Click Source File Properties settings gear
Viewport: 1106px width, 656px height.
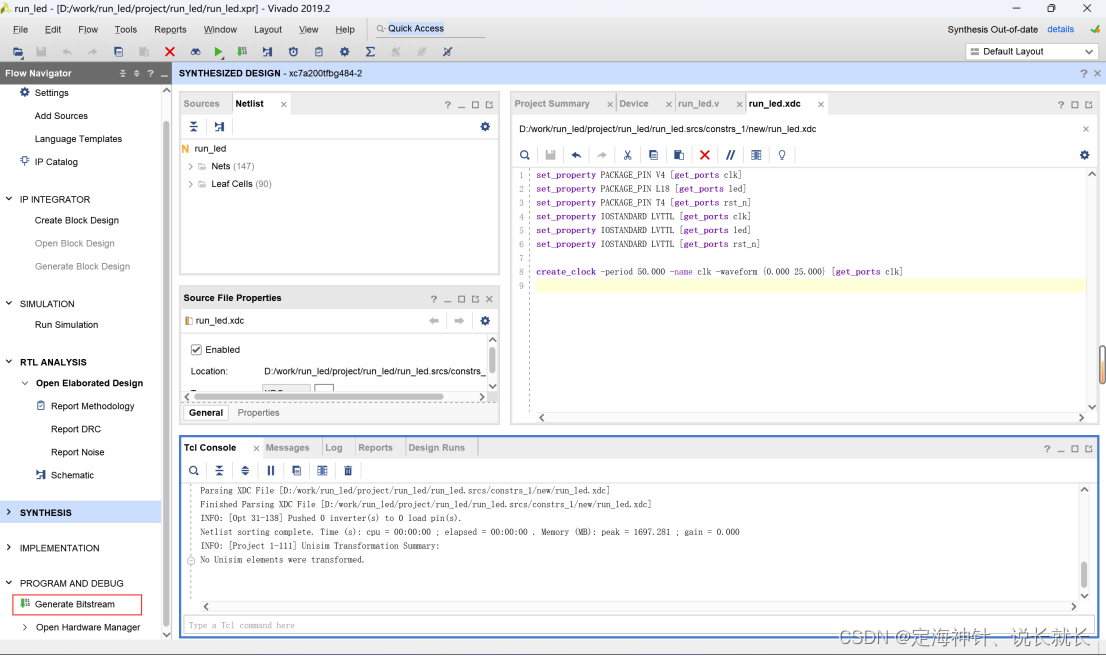coord(485,321)
